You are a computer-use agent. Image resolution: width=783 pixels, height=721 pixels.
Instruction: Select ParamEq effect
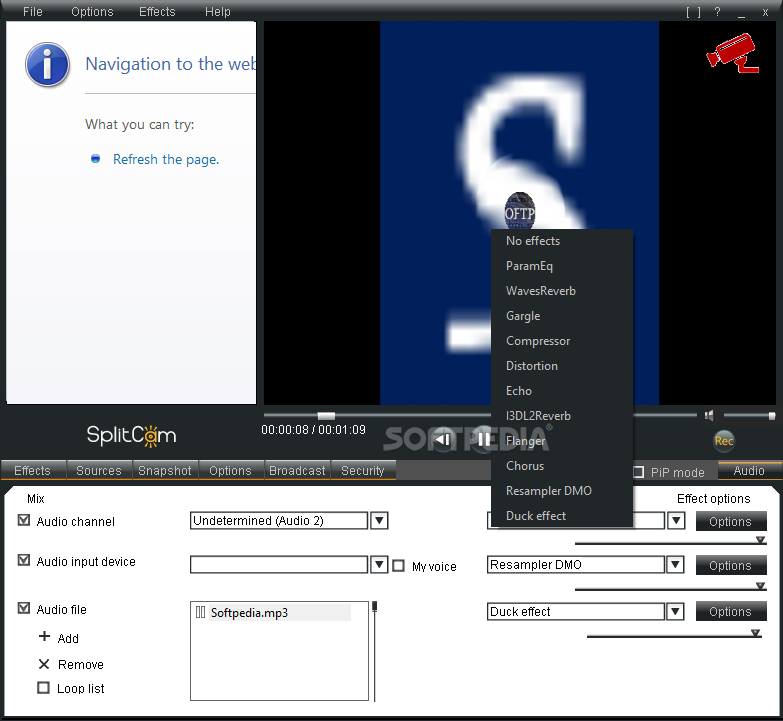pyautogui.click(x=562, y=266)
